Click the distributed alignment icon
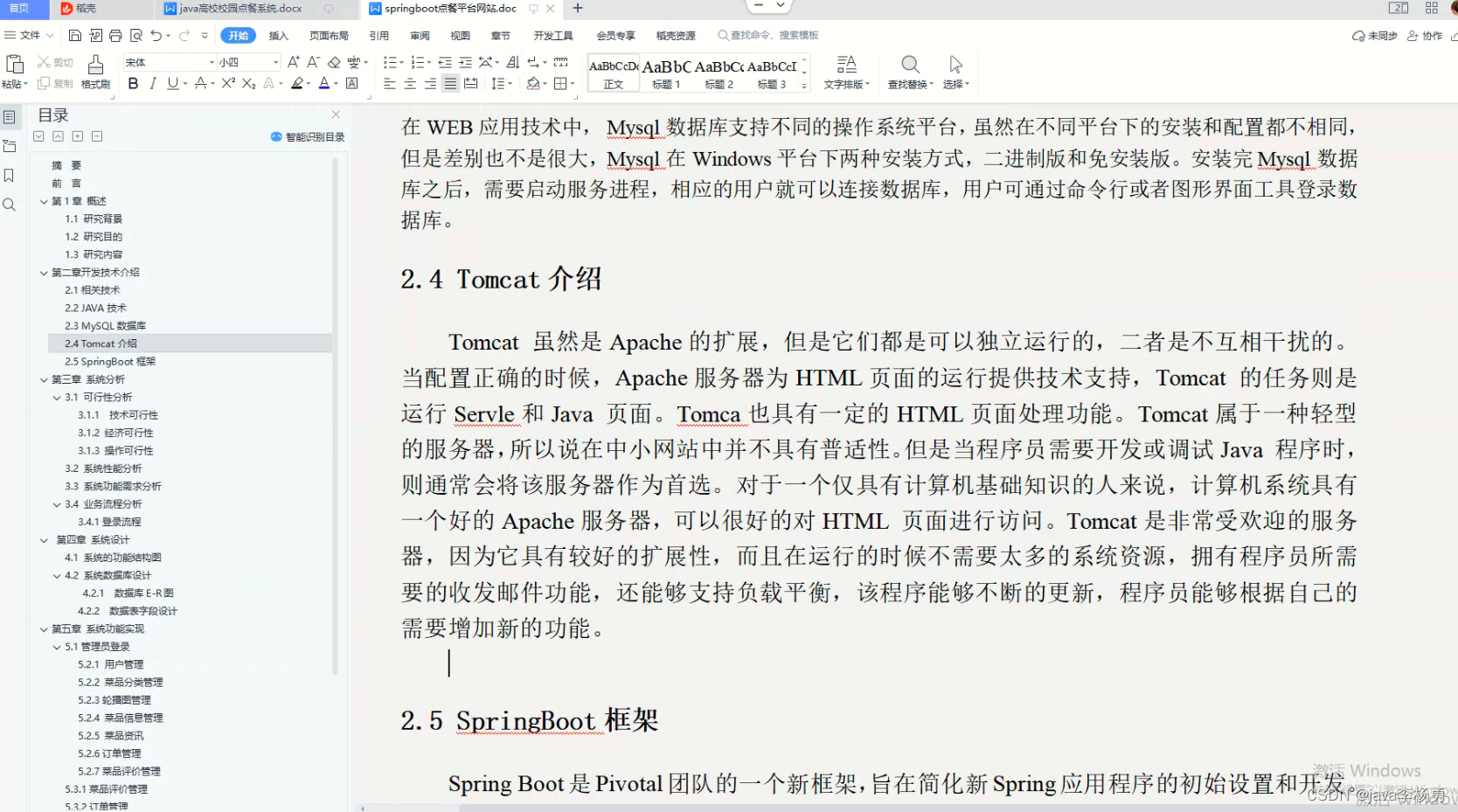1458x812 pixels. [x=471, y=83]
